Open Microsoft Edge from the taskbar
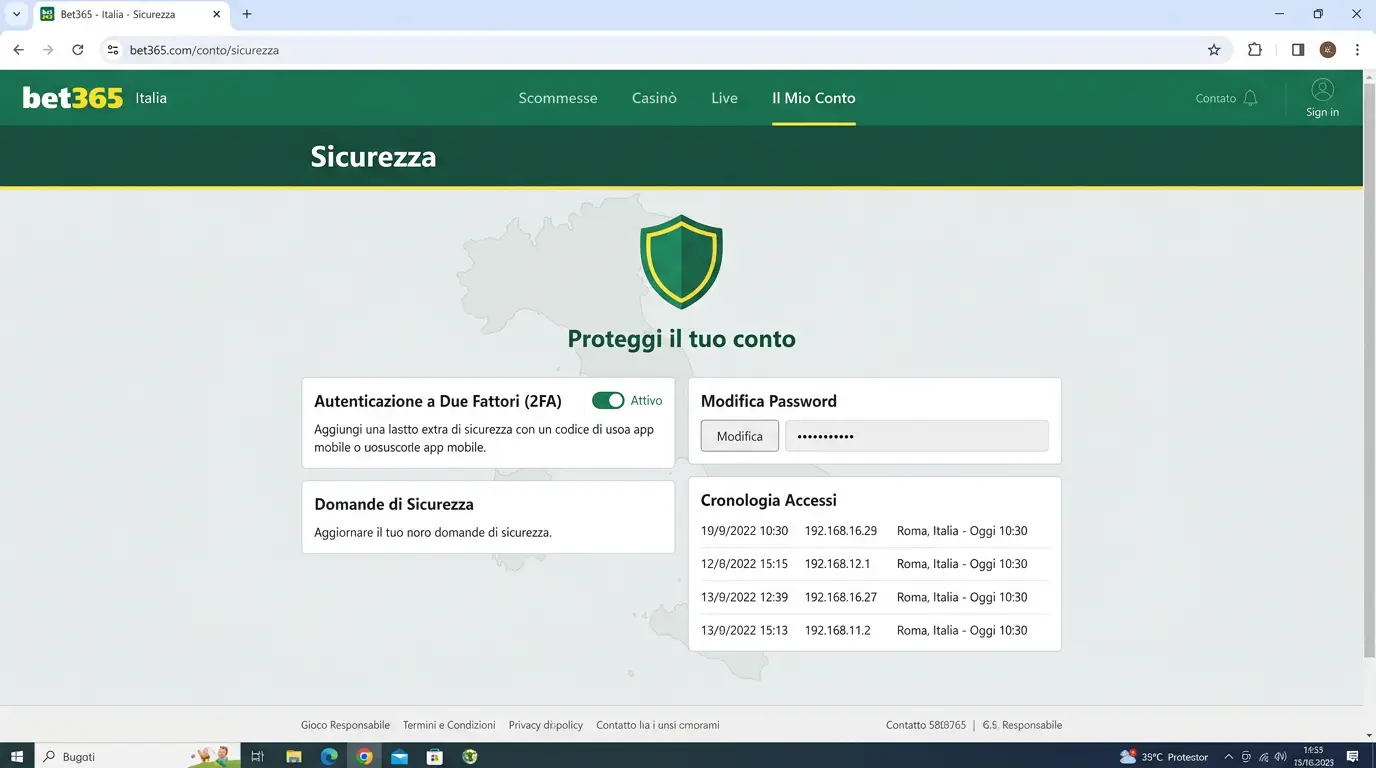Image resolution: width=1376 pixels, height=768 pixels. (x=329, y=757)
